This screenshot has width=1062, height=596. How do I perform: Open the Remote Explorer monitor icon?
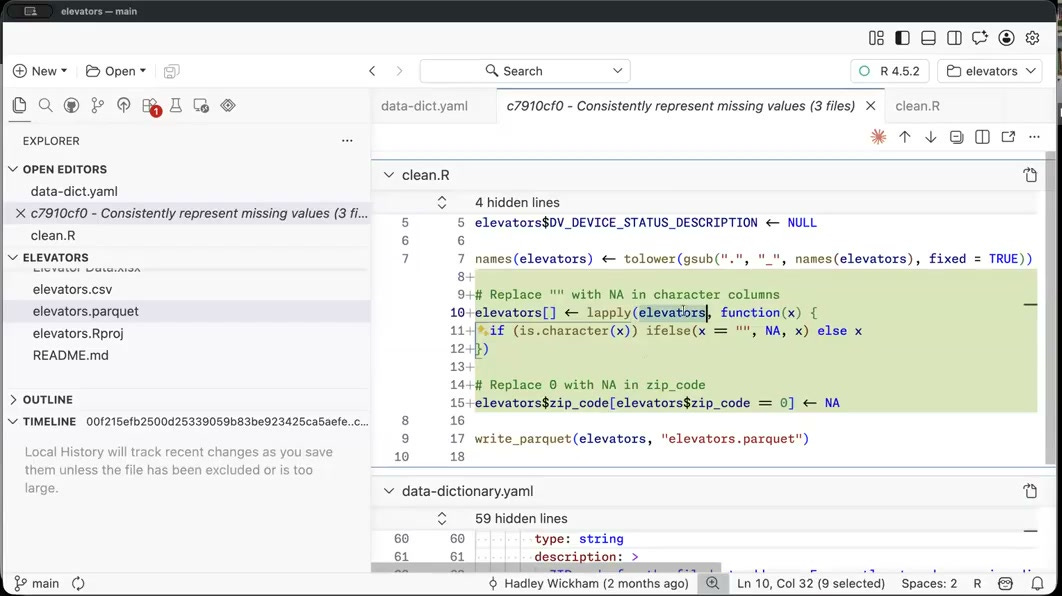pyautogui.click(x=201, y=105)
